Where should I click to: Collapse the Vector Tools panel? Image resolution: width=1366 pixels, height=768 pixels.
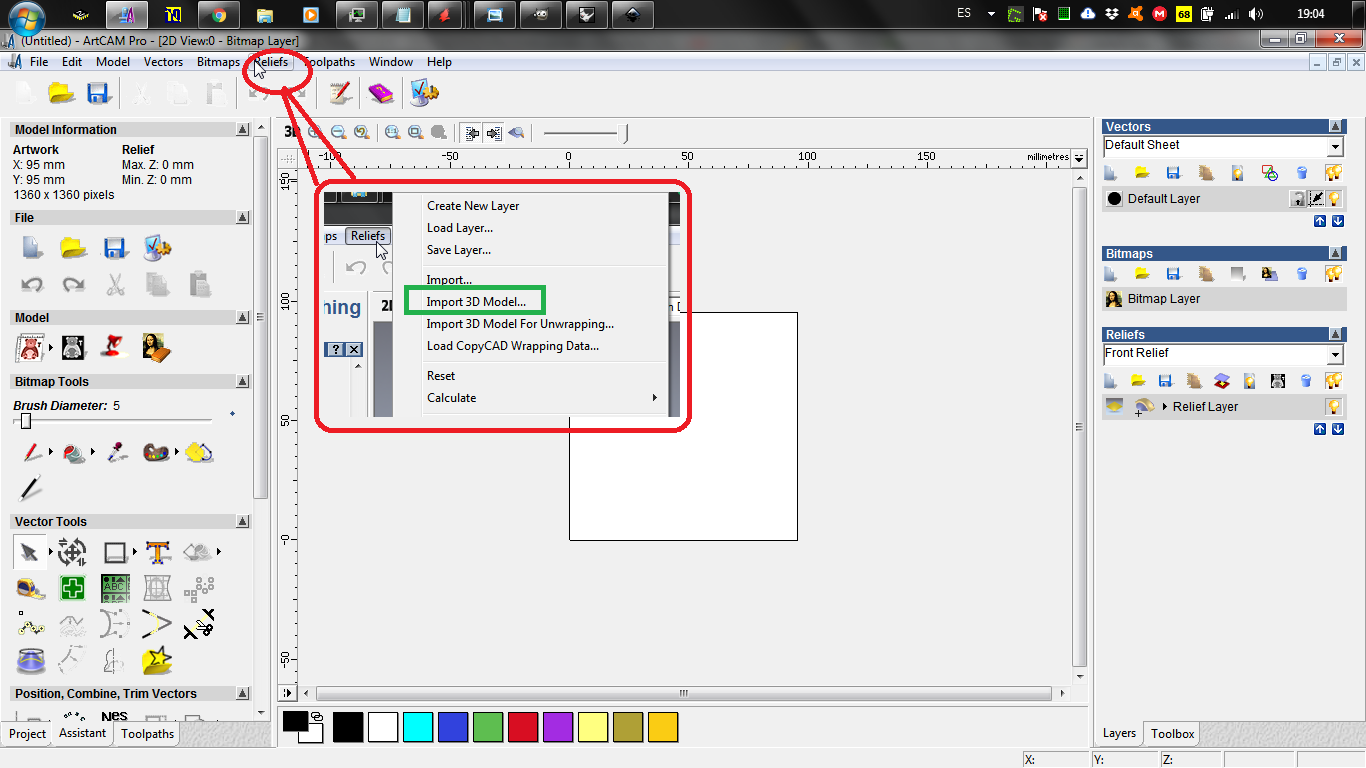[243, 522]
